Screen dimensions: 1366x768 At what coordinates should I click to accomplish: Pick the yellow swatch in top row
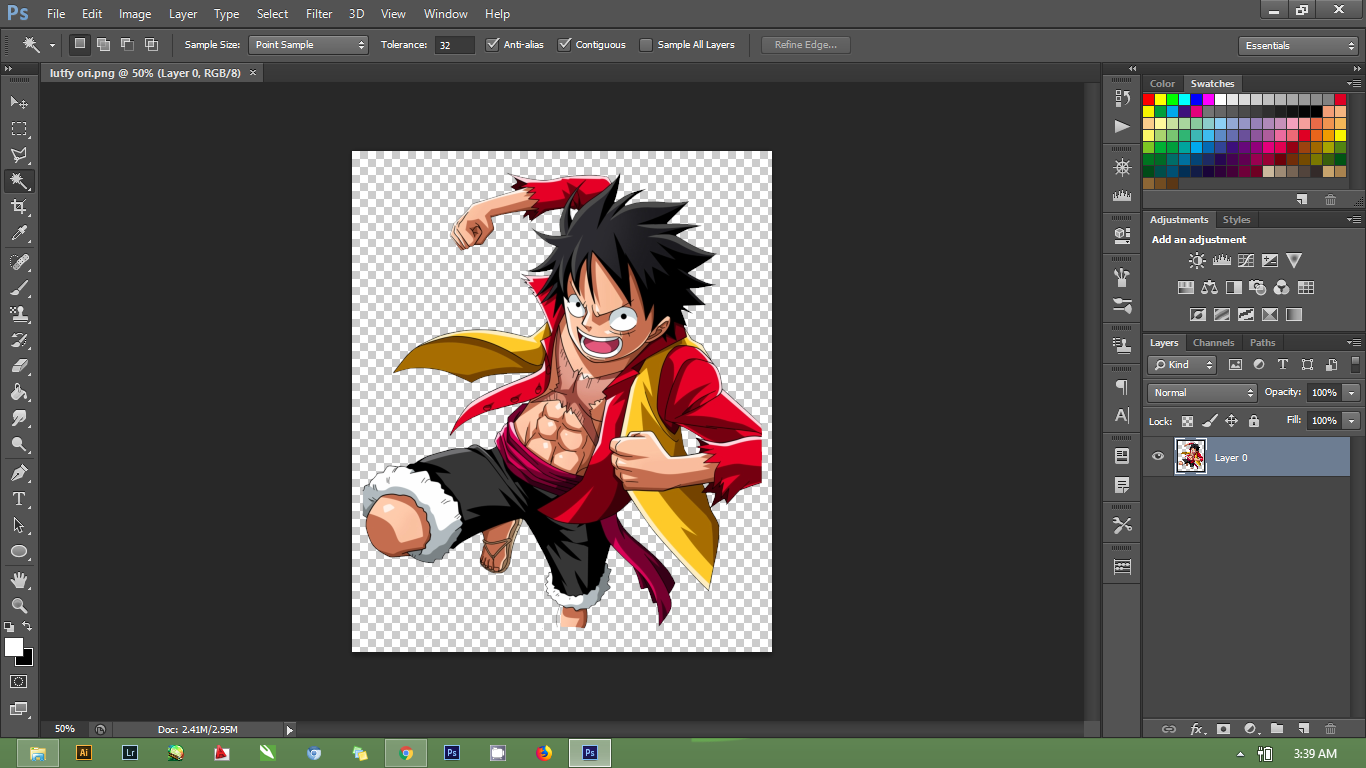click(1161, 100)
